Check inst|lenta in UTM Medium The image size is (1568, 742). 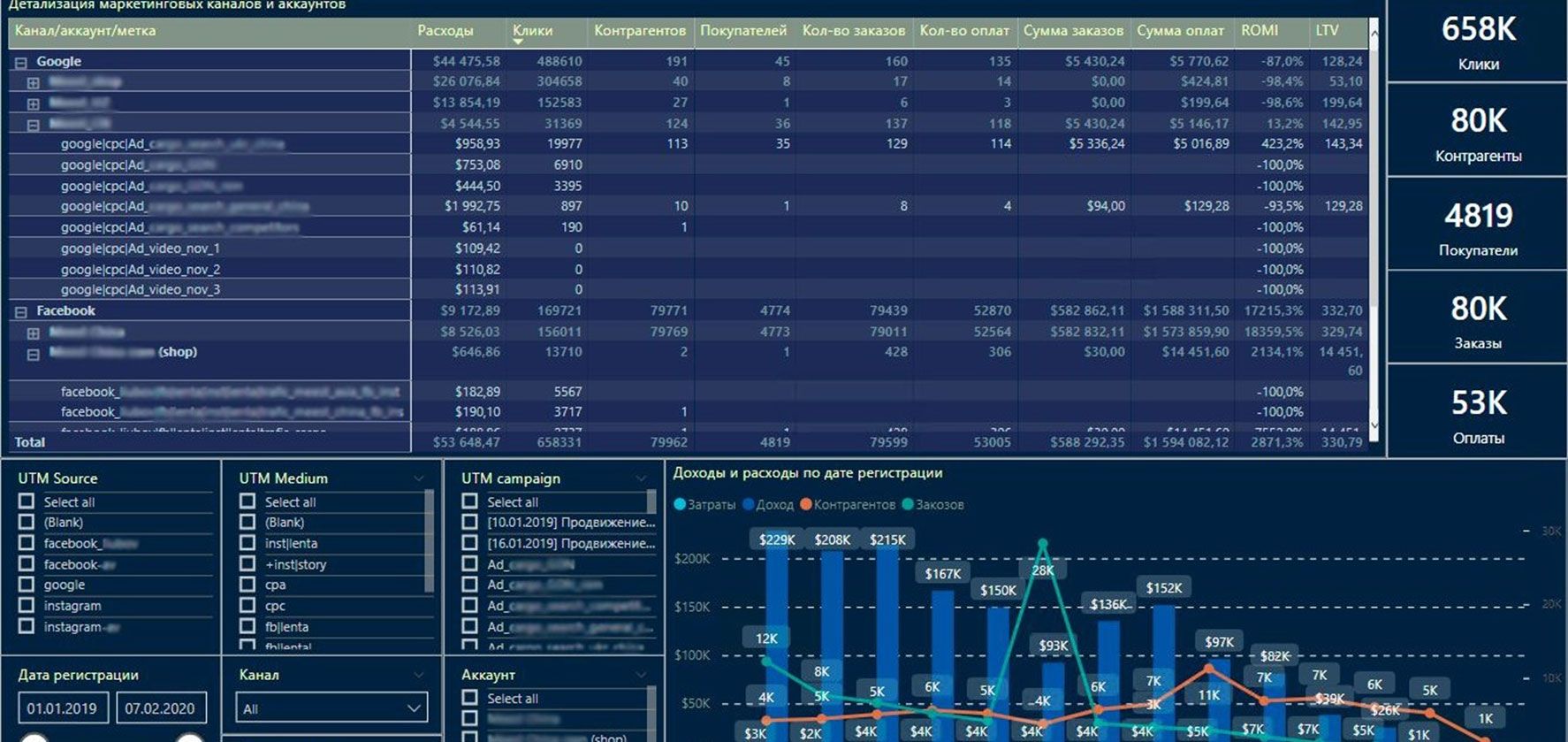pyautogui.click(x=247, y=543)
